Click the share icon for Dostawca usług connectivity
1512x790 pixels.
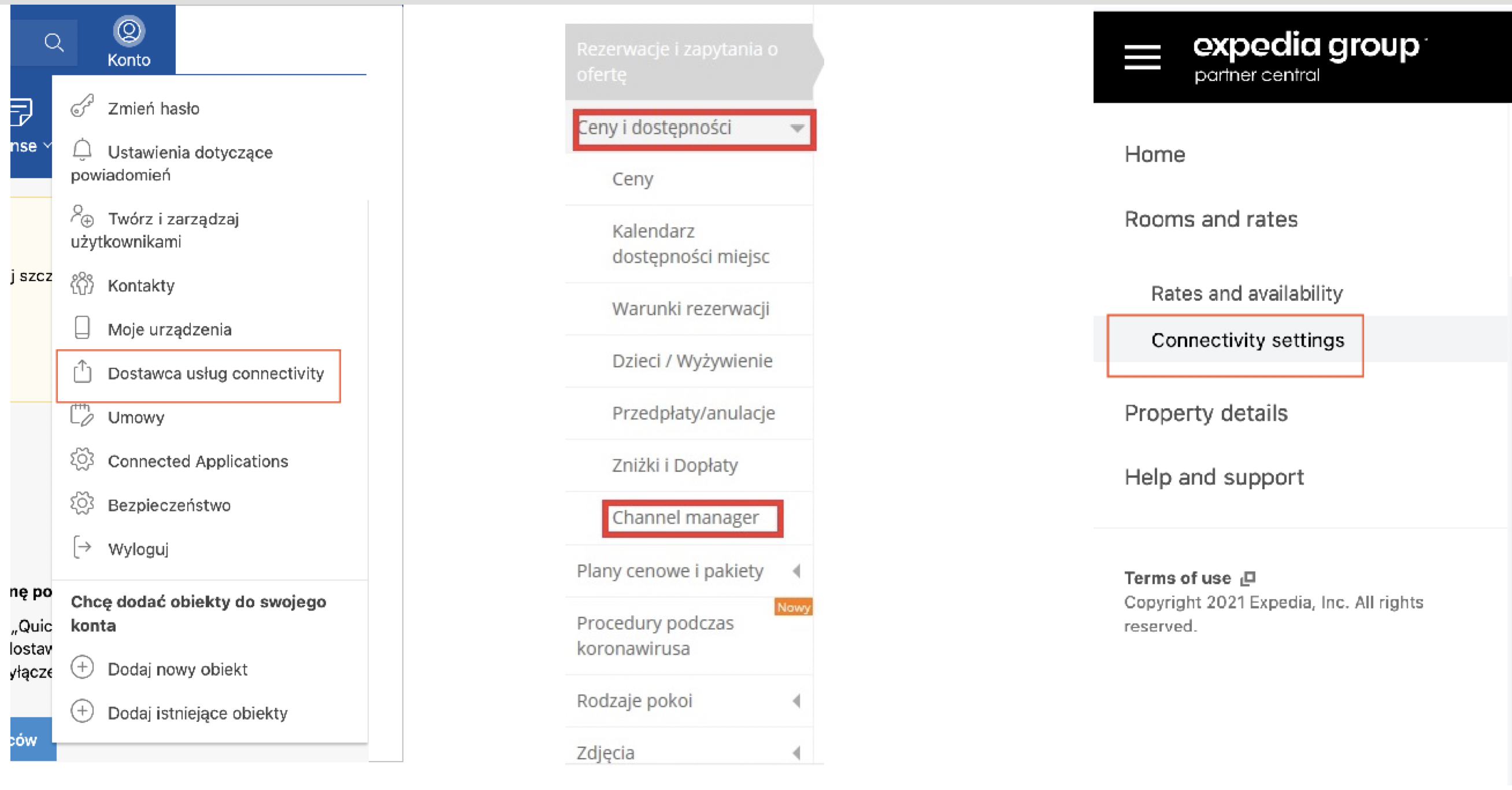click(x=82, y=372)
